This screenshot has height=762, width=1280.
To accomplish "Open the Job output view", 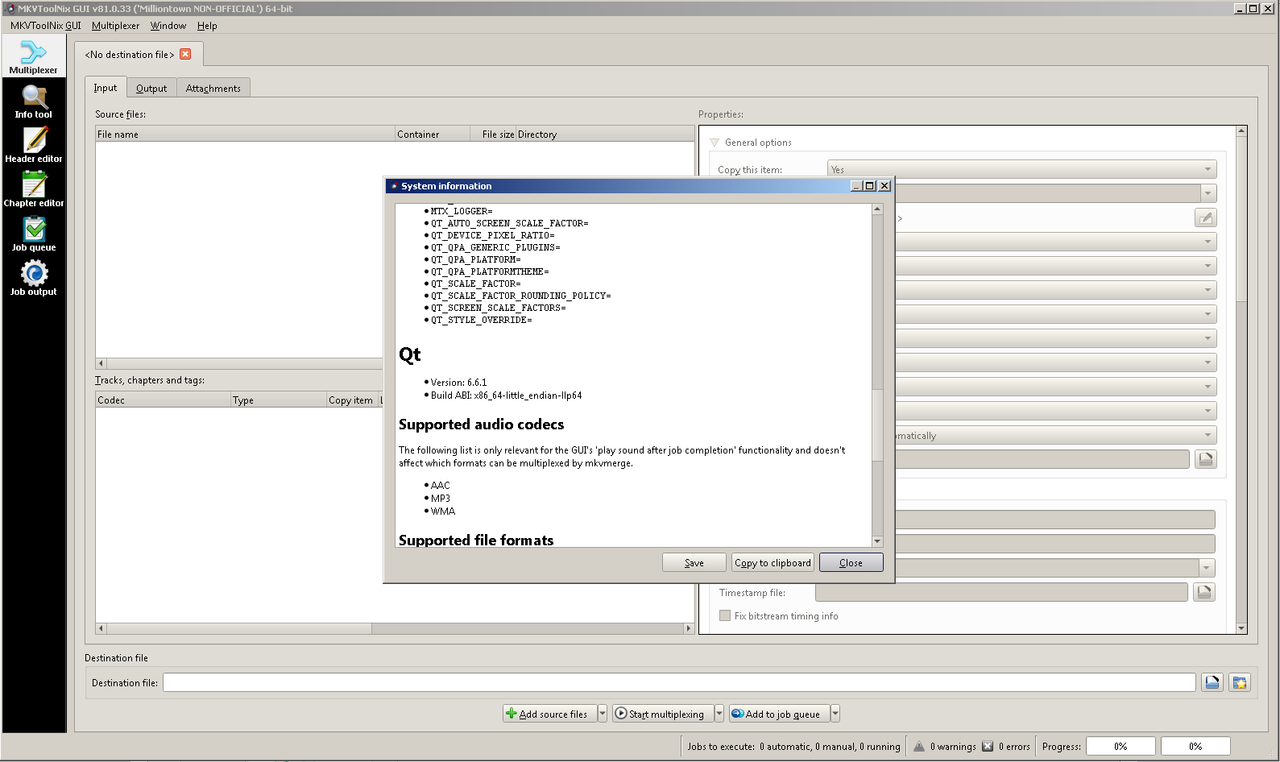I will (x=34, y=280).
